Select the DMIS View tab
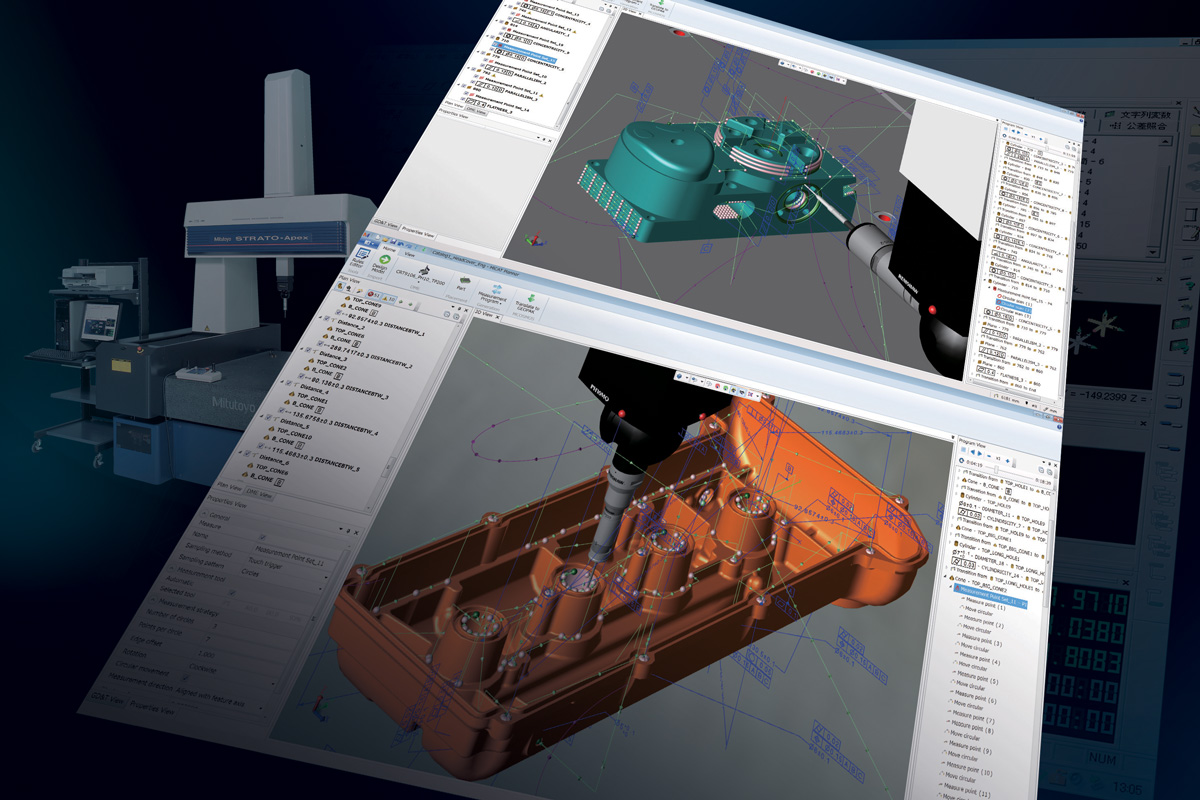The height and width of the screenshot is (800, 1200). 259,494
